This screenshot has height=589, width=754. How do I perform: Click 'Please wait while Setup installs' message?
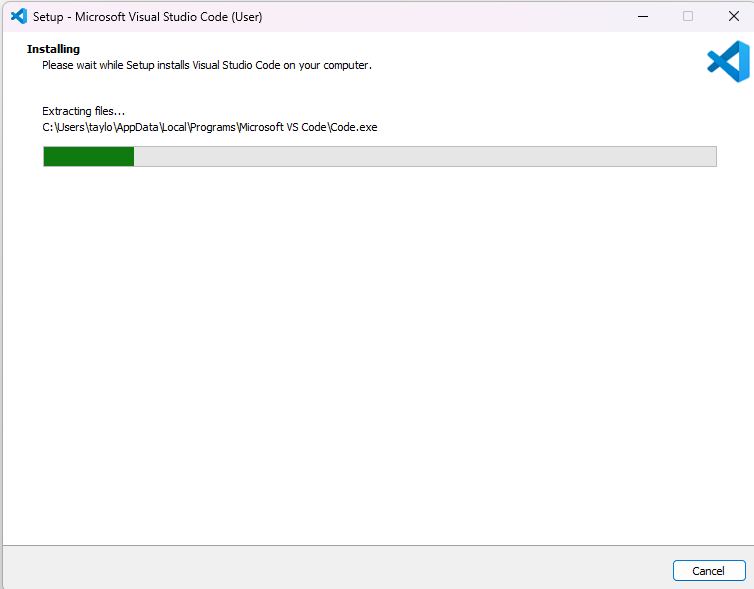[207, 65]
